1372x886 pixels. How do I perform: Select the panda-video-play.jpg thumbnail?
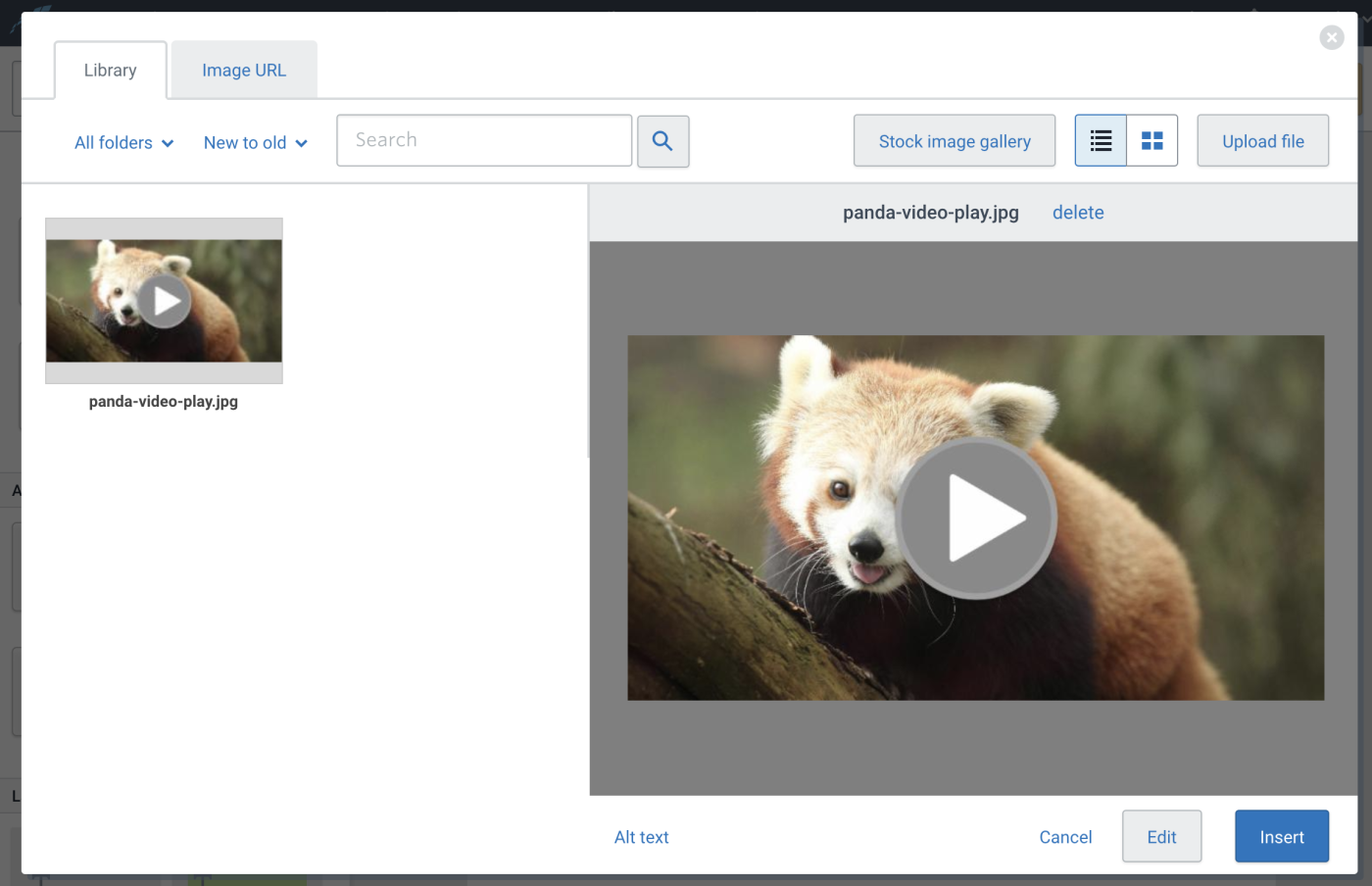tap(164, 301)
